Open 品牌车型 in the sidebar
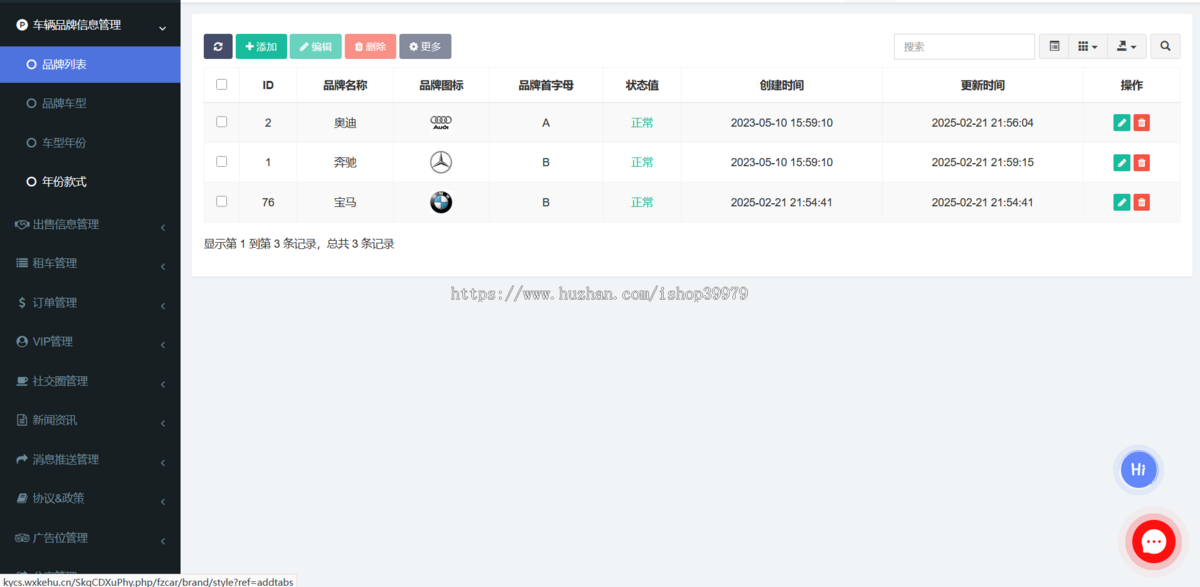This screenshot has height=587, width=1200. click(x=90, y=103)
